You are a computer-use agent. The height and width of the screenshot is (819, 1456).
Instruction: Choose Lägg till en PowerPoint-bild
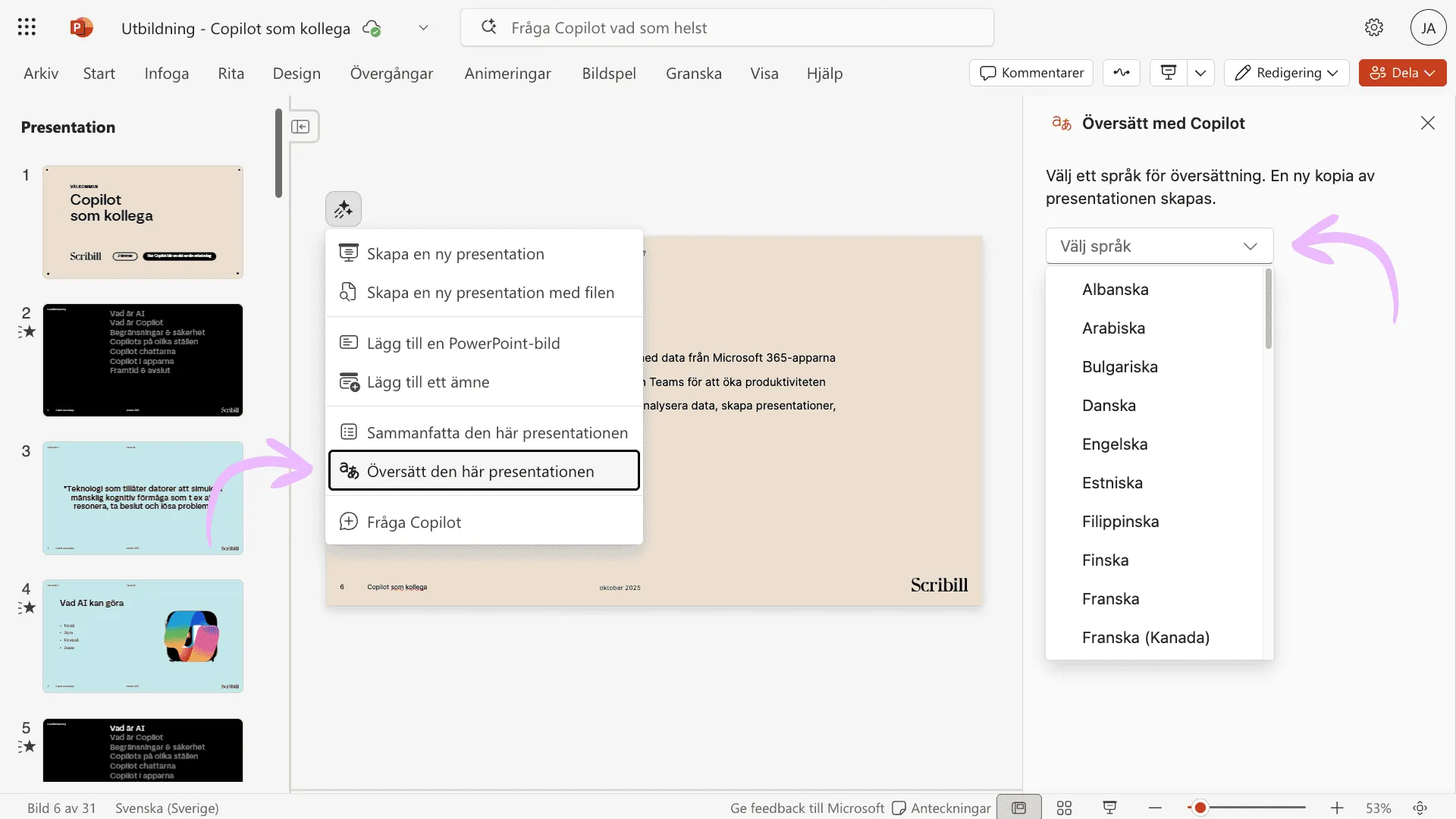pyautogui.click(x=484, y=344)
